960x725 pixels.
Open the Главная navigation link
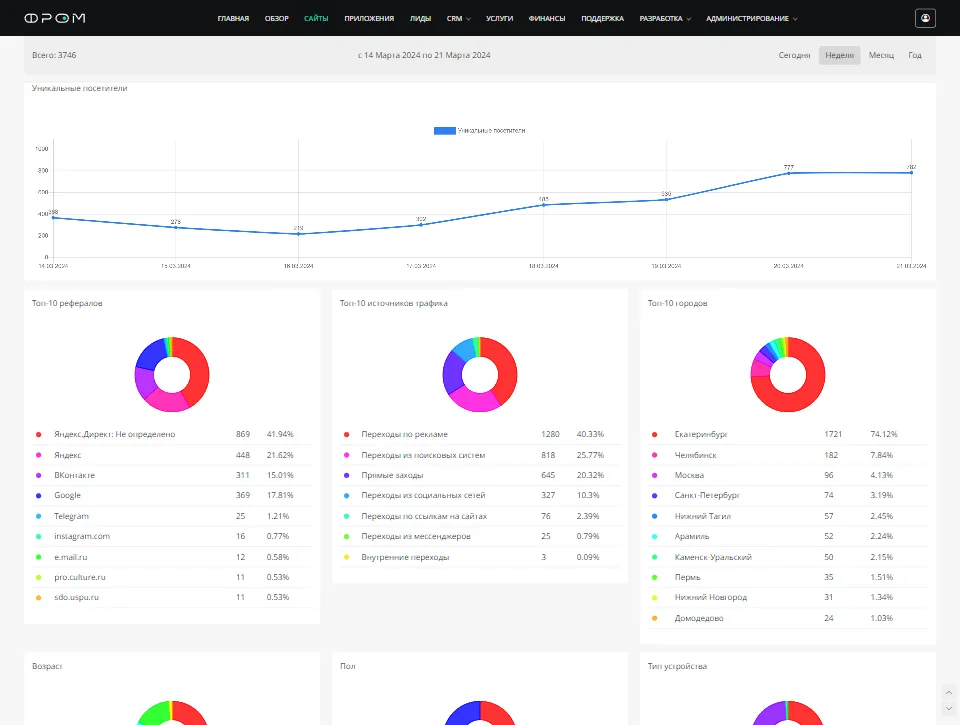233,18
